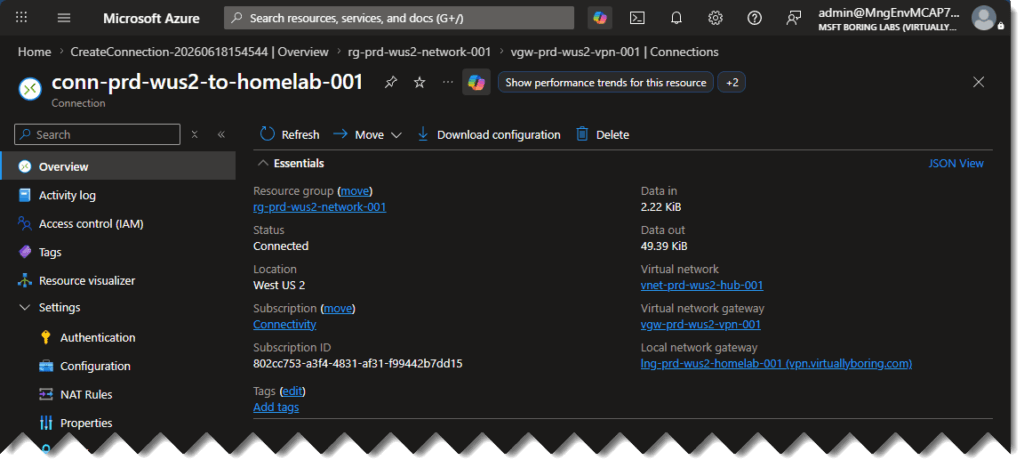Image resolution: width=1024 pixels, height=468 pixels.
Task: Open the vgw-prd-wus2-vpn-001 Connections breadcrumb
Action: point(614,52)
